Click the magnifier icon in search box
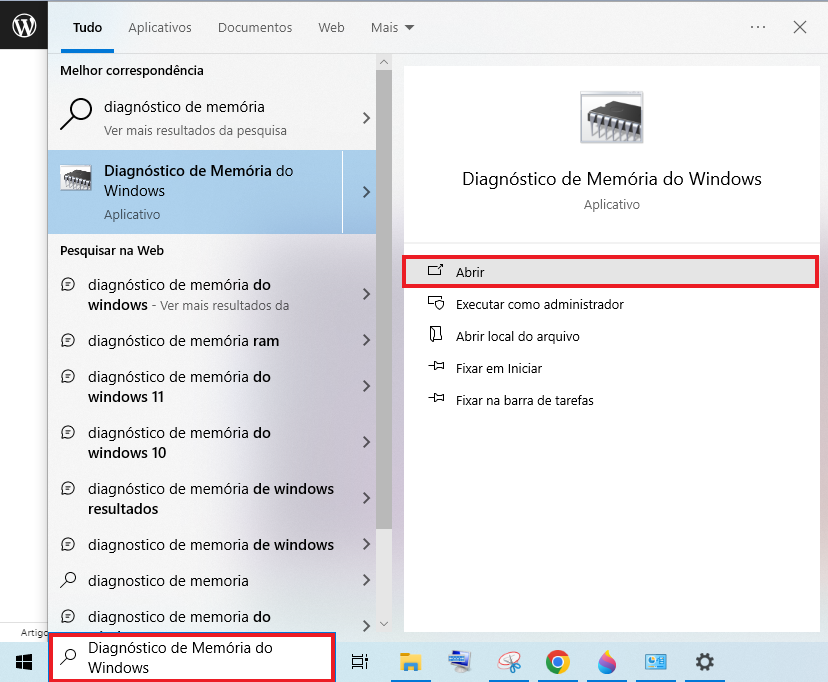 (68, 657)
